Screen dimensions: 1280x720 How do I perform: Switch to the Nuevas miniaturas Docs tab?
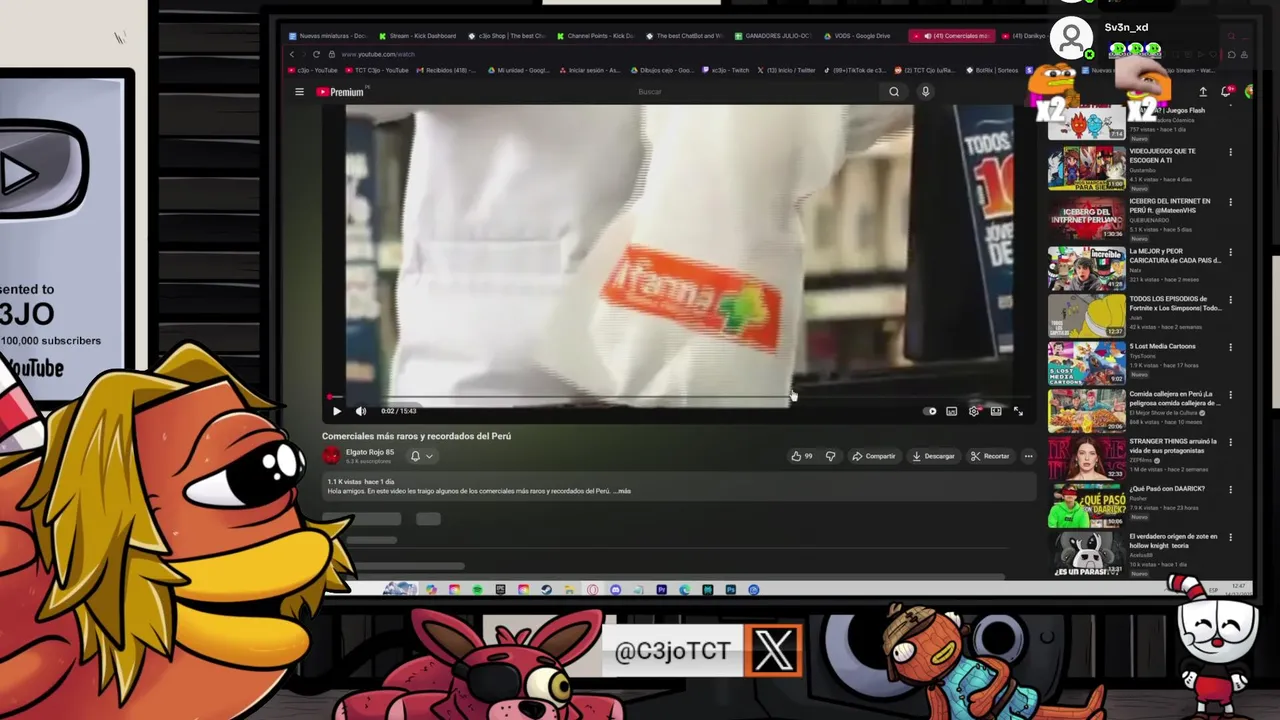(327, 36)
